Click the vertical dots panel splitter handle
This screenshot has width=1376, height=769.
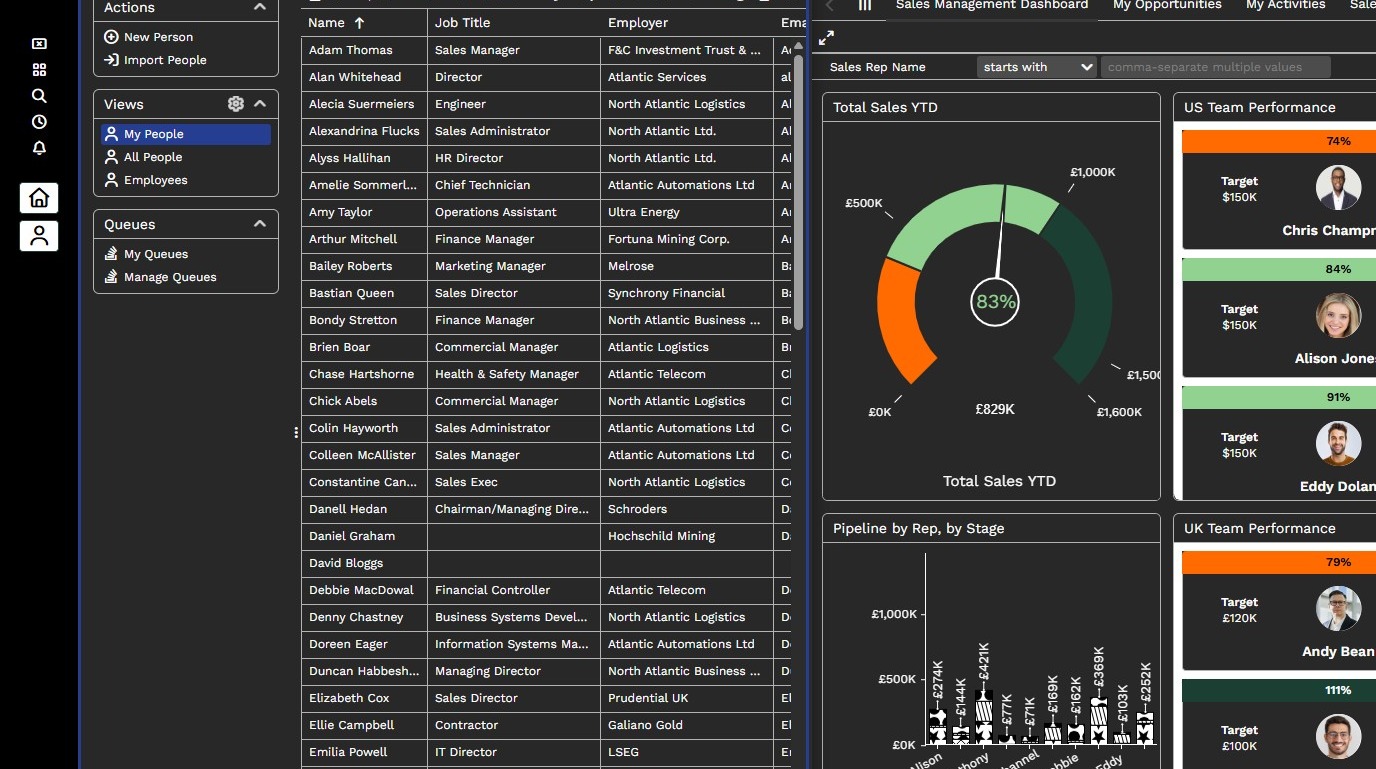tap(296, 433)
